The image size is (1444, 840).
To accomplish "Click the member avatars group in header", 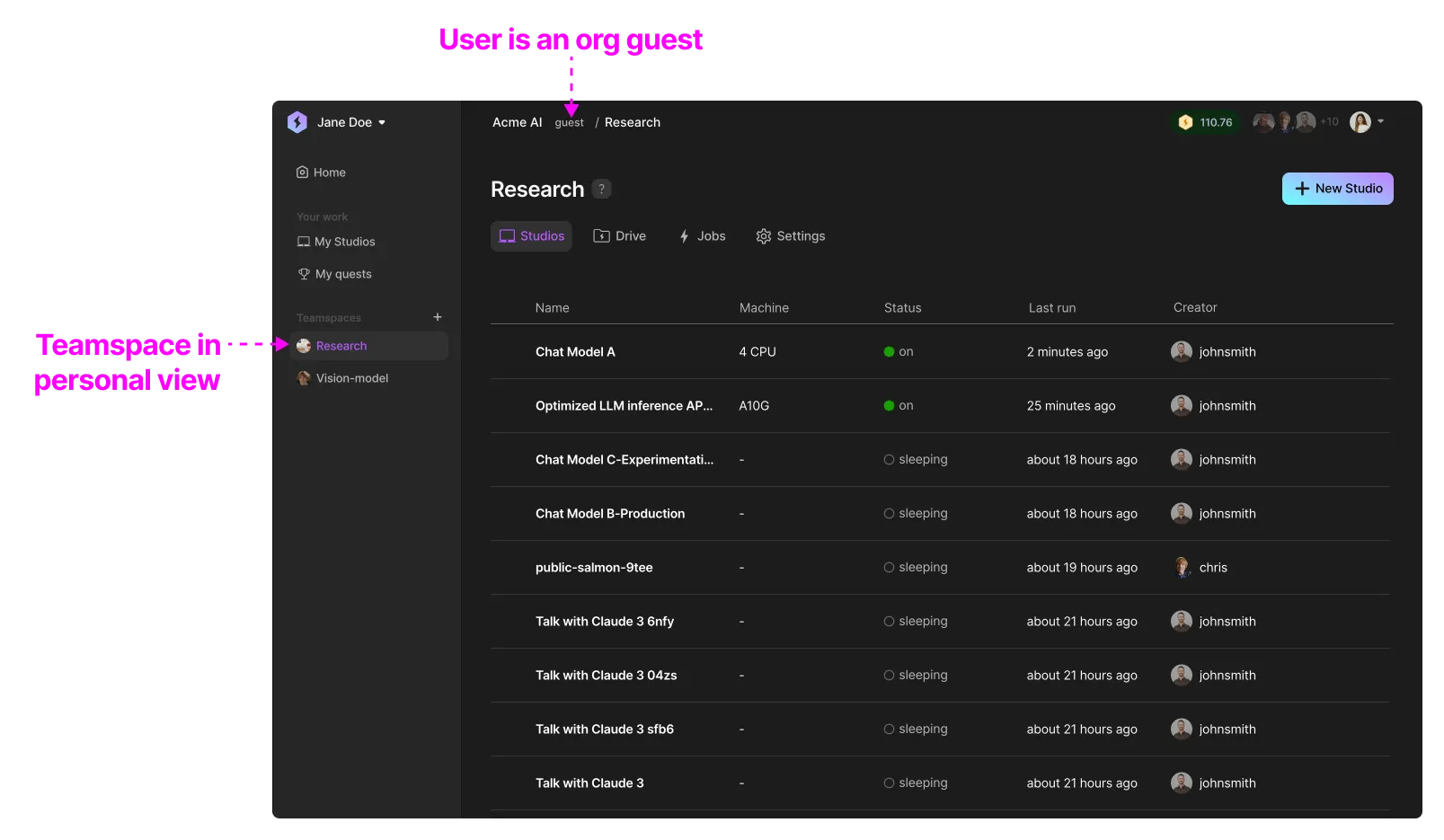I will pyautogui.click(x=1285, y=122).
